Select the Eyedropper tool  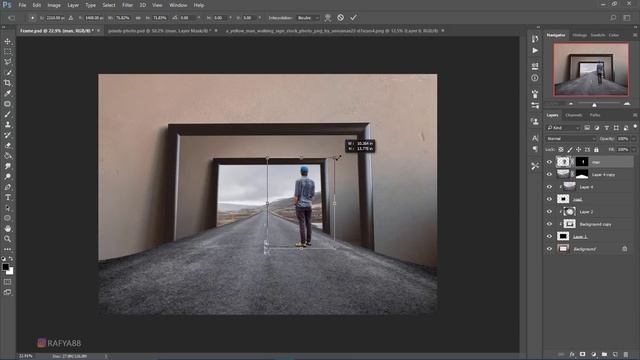(7, 93)
